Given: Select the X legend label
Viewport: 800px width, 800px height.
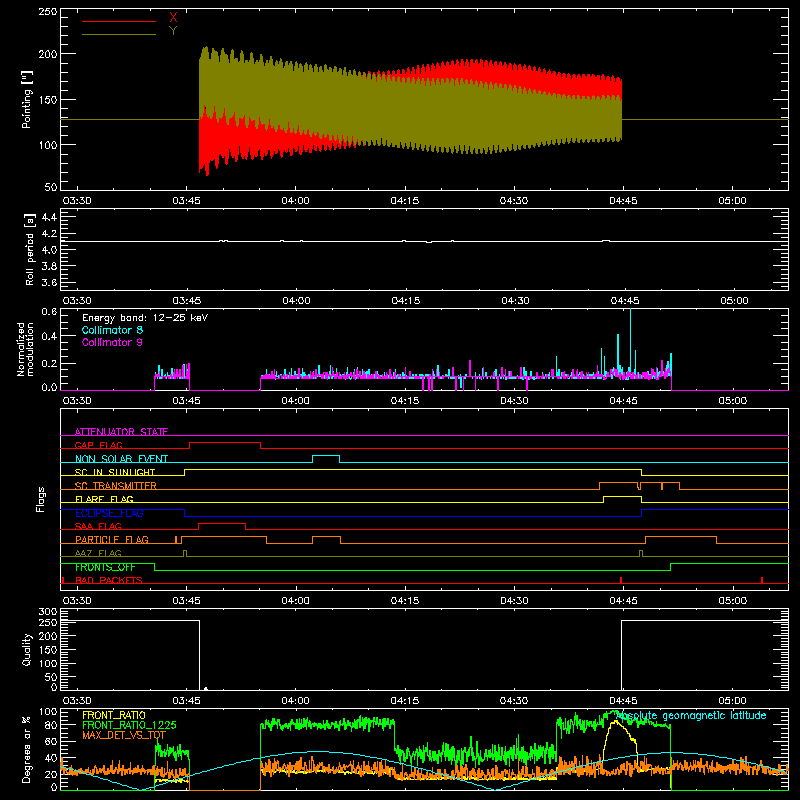Looking at the screenshot, I should [x=173, y=18].
